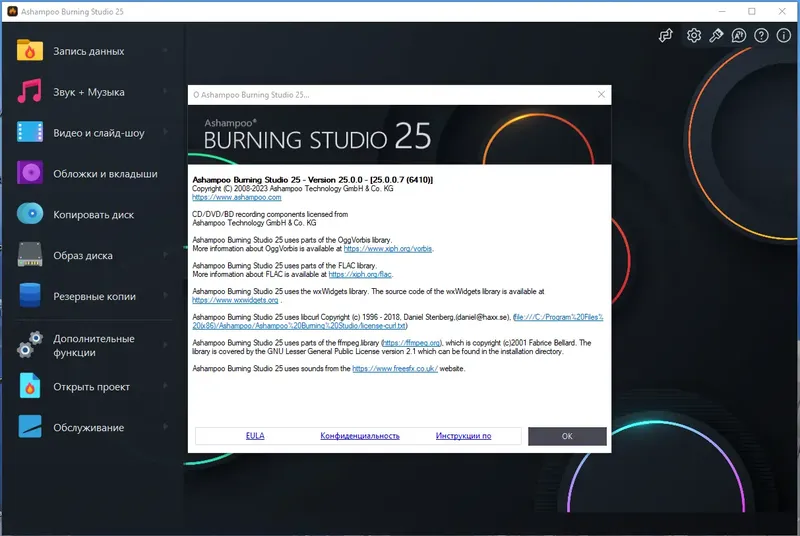This screenshot has width=800, height=536.
Task: Open the Инструкции по link
Action: click(x=463, y=436)
